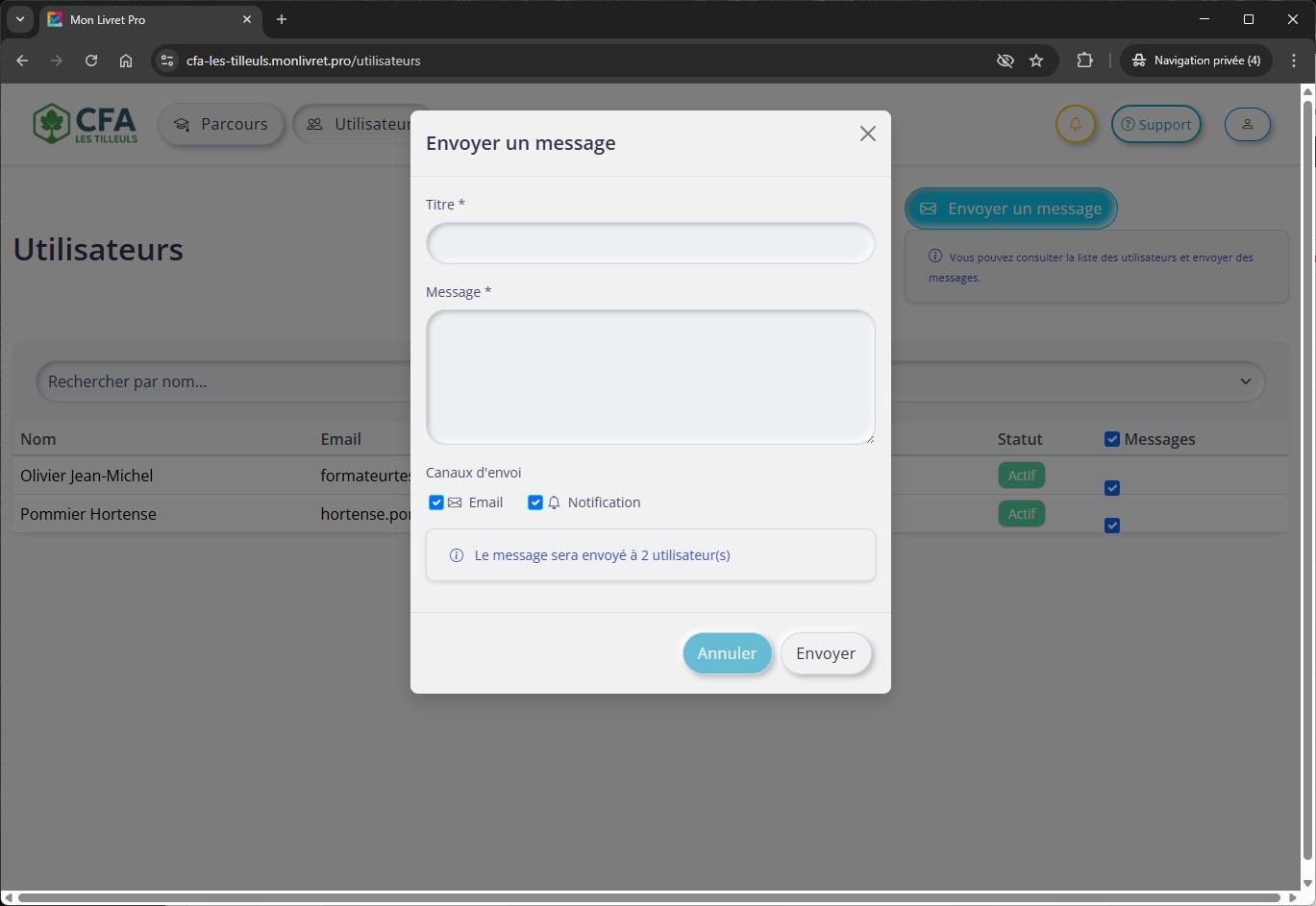Click the site information icon in address bar
Screen dimensions: 1316x906
(167, 61)
